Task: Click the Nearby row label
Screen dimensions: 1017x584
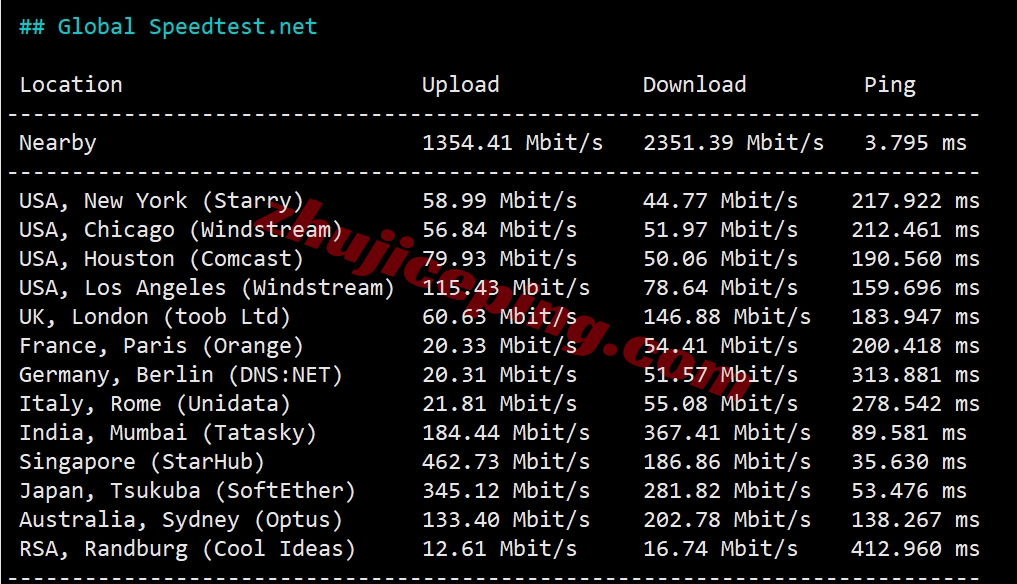Action: coord(58,143)
